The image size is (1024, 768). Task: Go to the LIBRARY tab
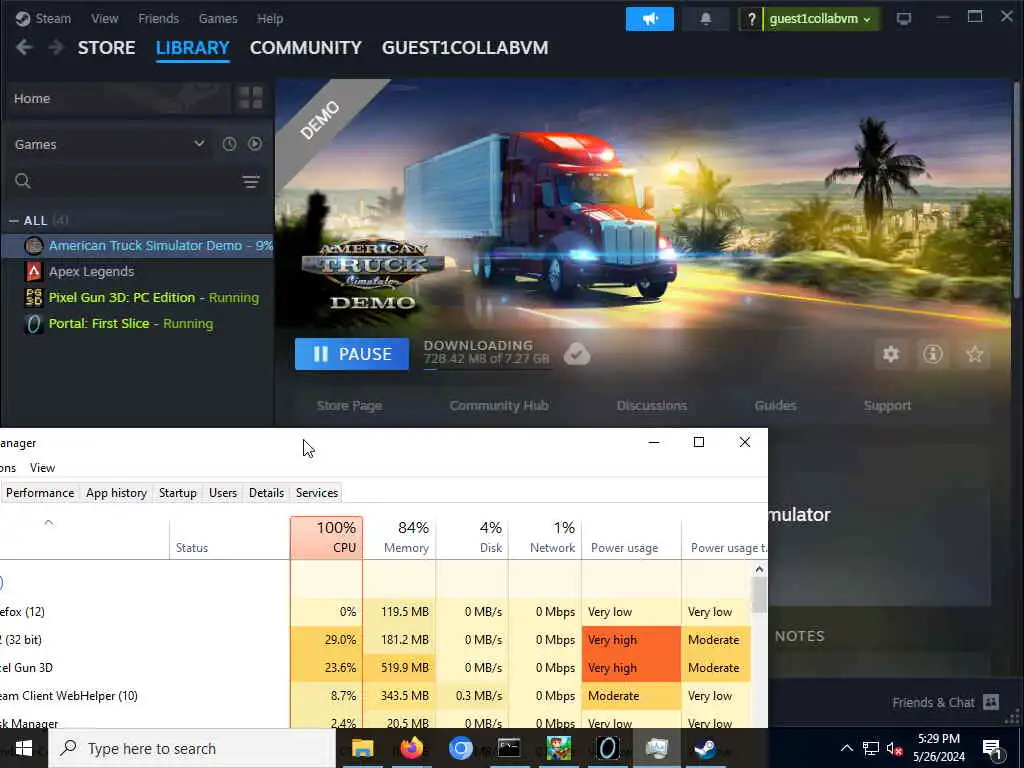pyautogui.click(x=193, y=48)
